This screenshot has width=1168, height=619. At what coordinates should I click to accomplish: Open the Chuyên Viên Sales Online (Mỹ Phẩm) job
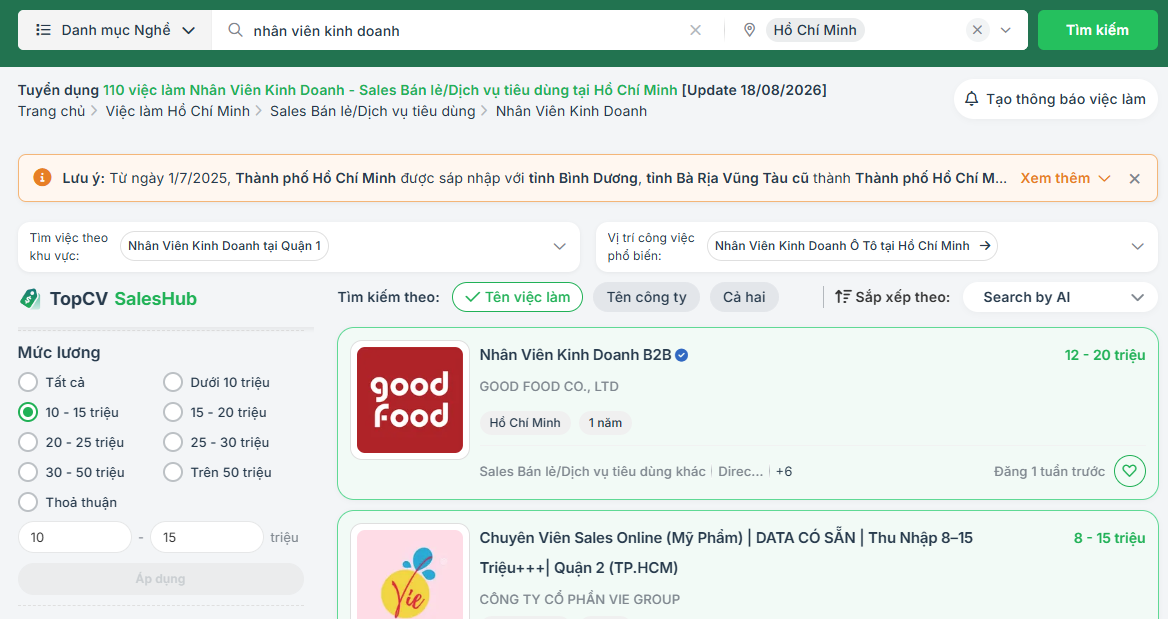click(x=726, y=553)
